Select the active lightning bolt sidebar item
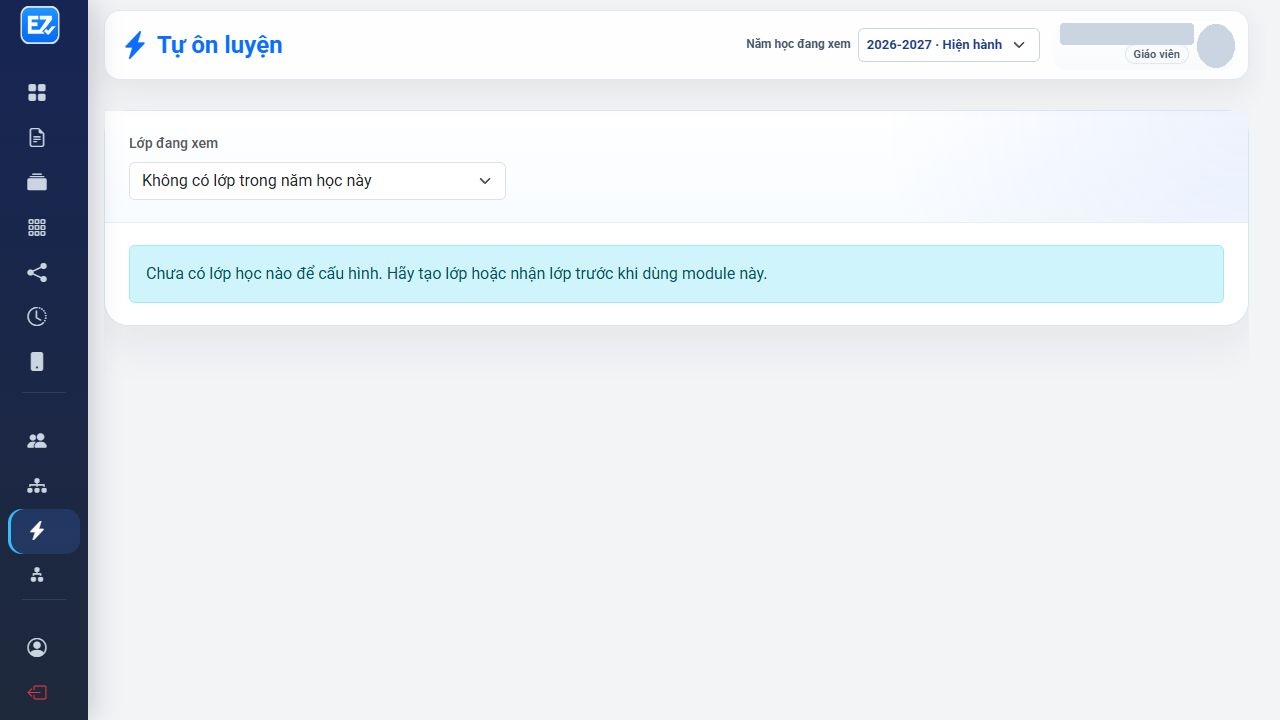 coord(44,531)
